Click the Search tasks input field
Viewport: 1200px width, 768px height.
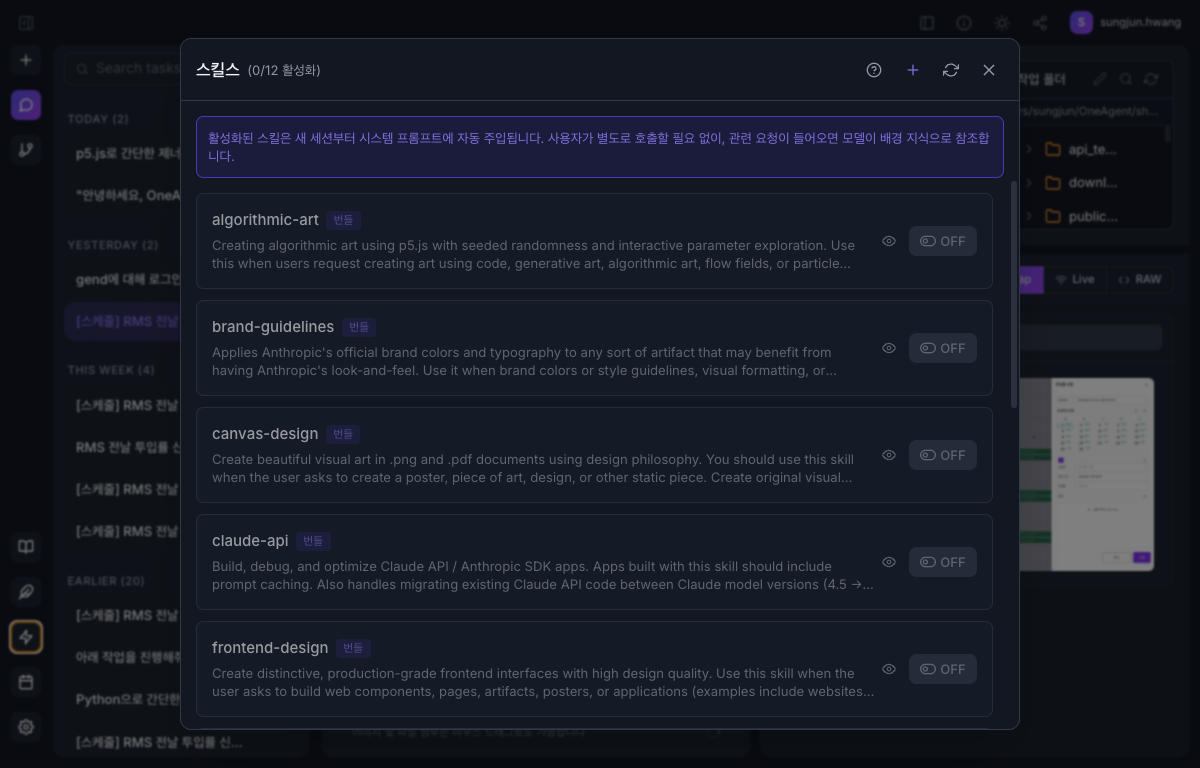pos(122,68)
